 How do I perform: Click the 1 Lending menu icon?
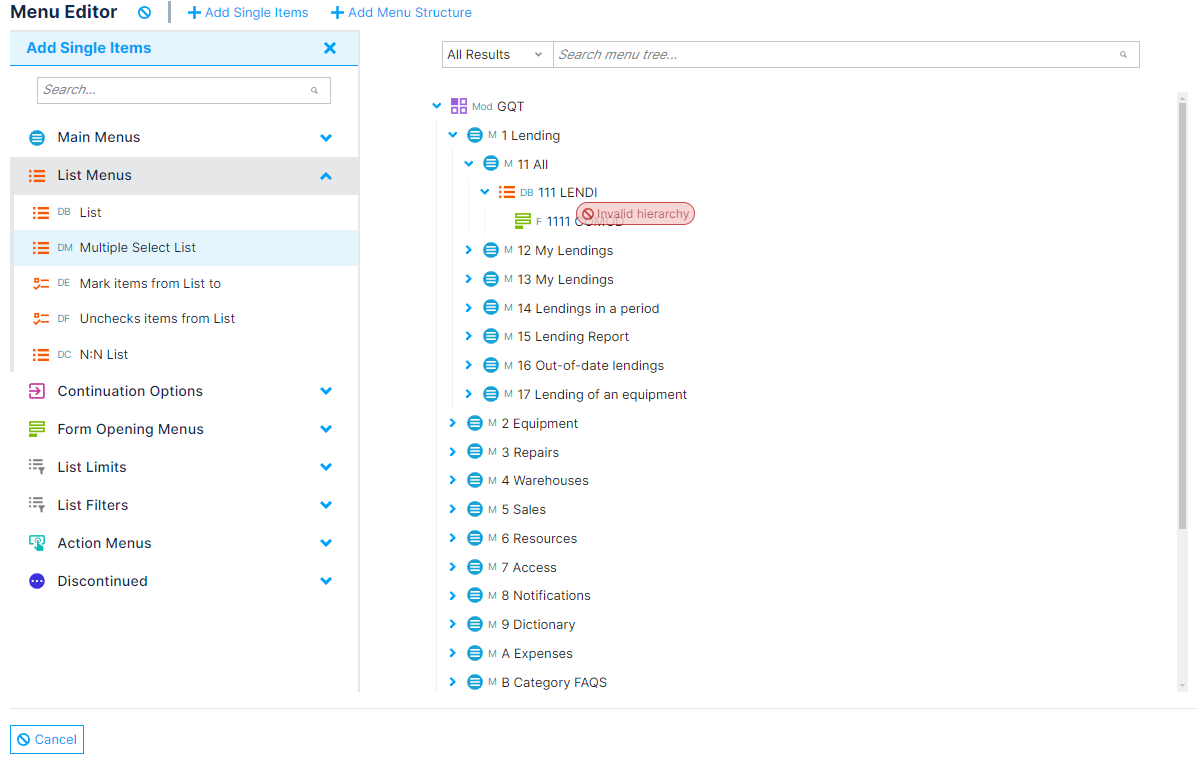[x=475, y=135]
